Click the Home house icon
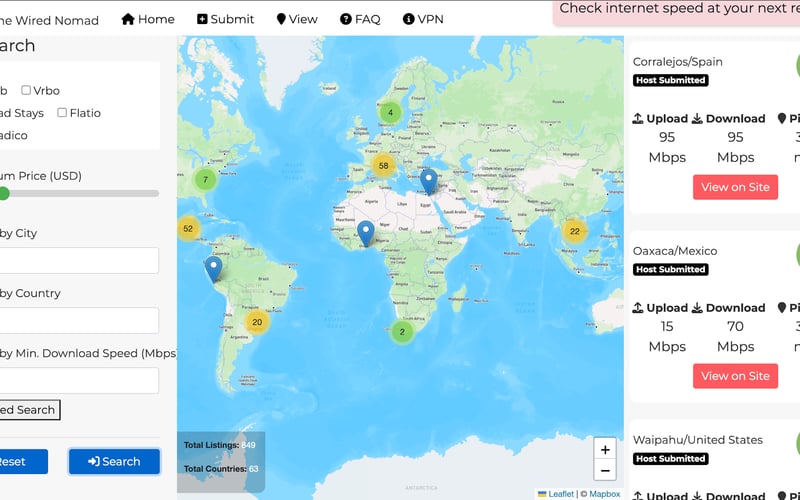Viewport: 800px width, 500px height. (128, 19)
